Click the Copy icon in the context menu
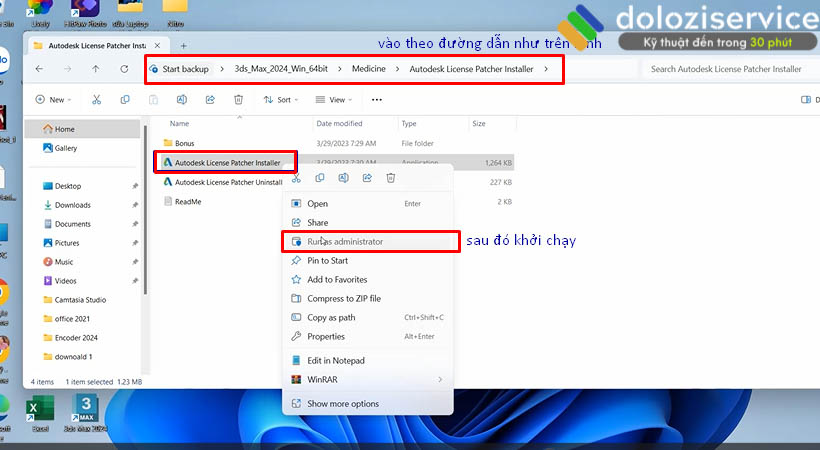Screen dimensions: 820x450 320,178
